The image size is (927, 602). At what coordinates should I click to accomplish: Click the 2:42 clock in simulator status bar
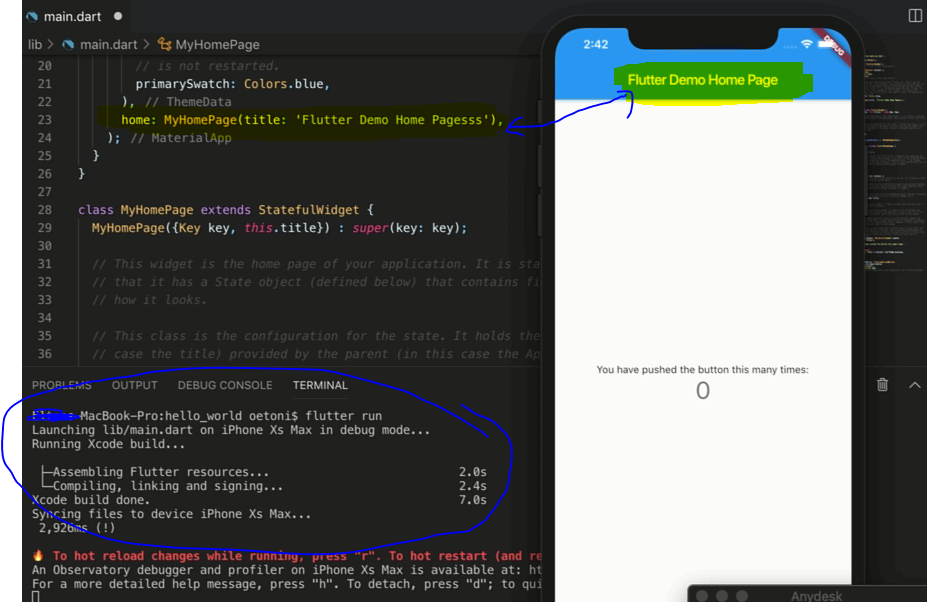(595, 44)
